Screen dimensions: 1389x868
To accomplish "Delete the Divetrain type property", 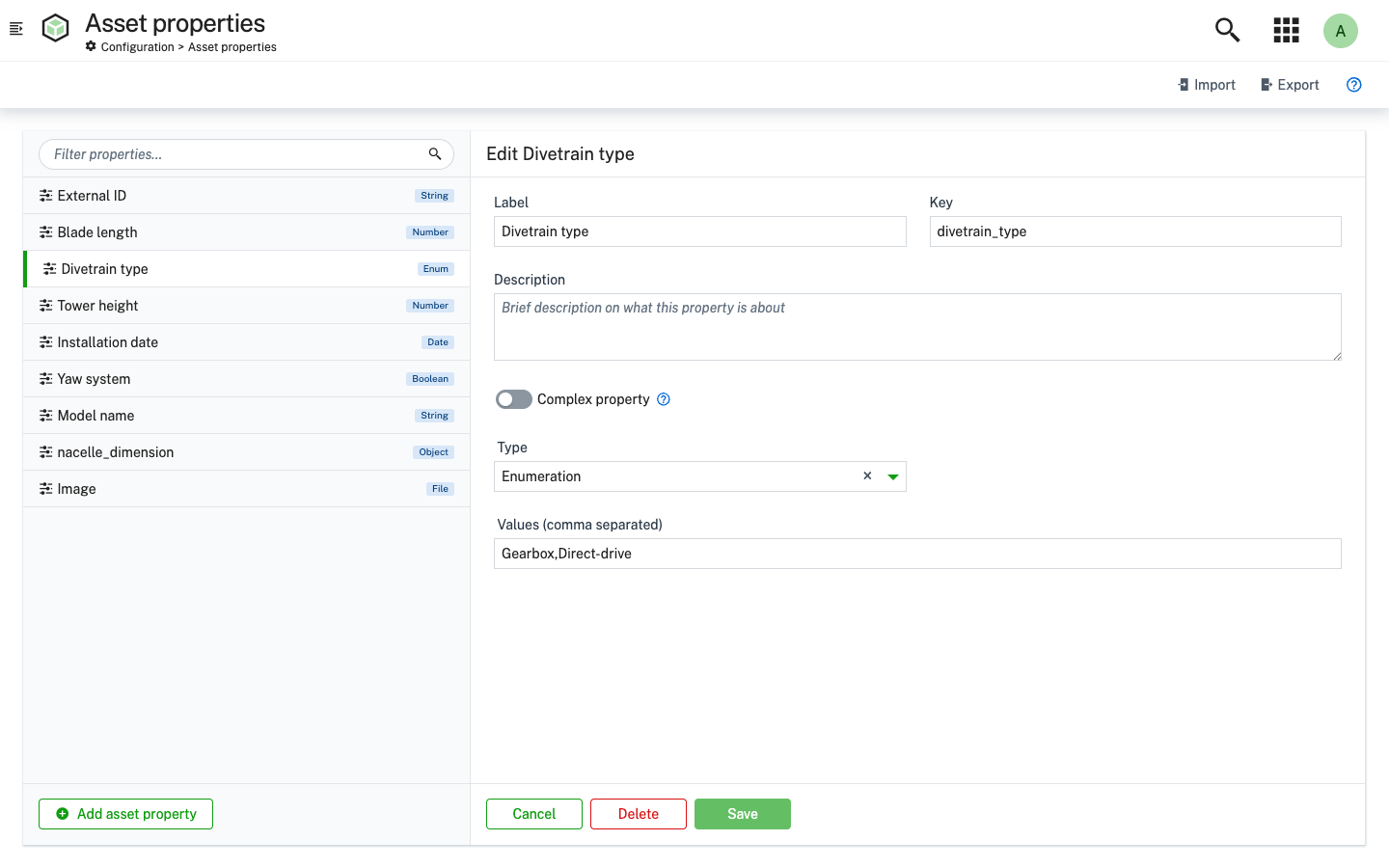I will coord(638,813).
